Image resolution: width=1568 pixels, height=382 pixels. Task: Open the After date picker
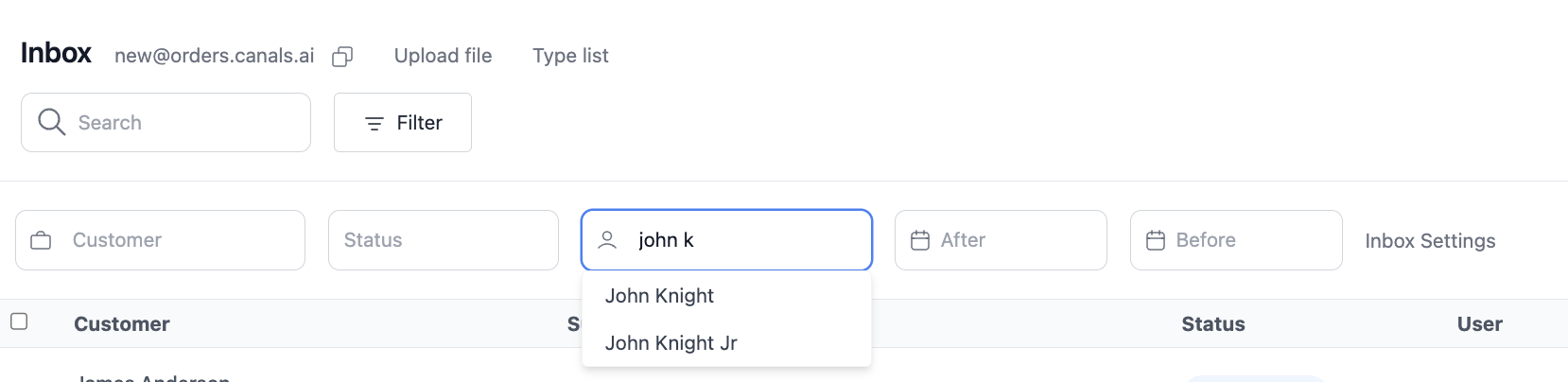pyautogui.click(x=1001, y=240)
